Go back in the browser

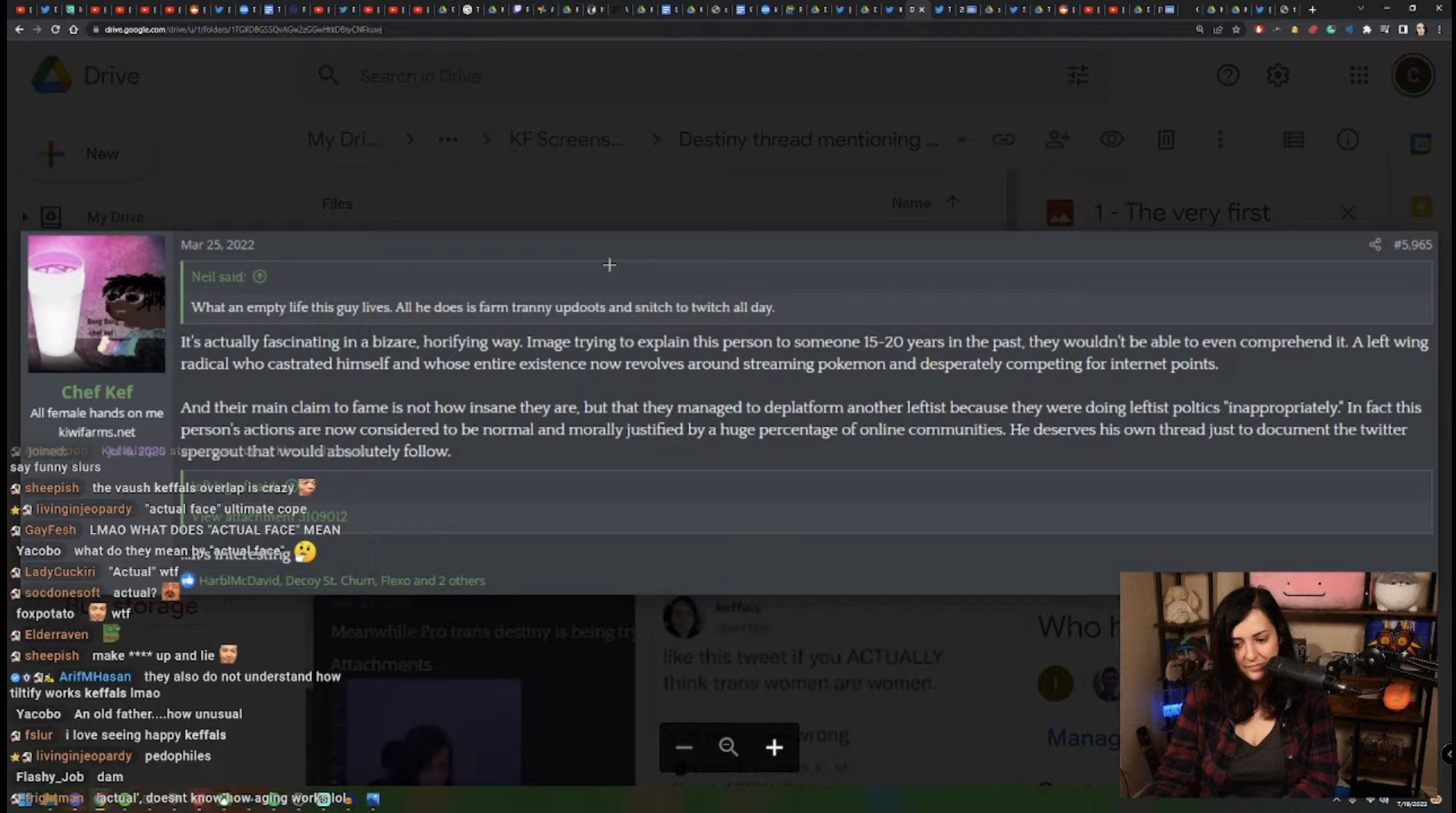(19, 29)
